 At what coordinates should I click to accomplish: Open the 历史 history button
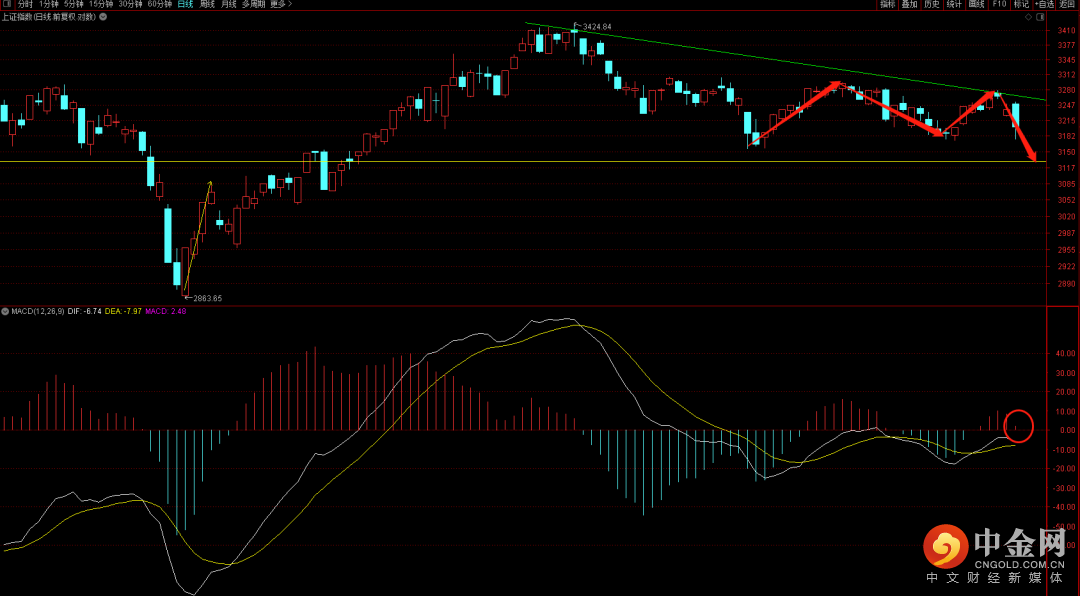click(x=932, y=4)
